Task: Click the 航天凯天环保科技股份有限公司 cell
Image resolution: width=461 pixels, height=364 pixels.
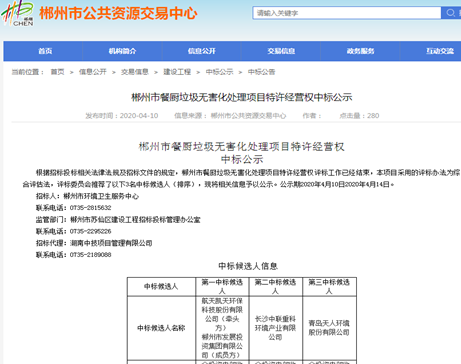Action: [x=222, y=328]
